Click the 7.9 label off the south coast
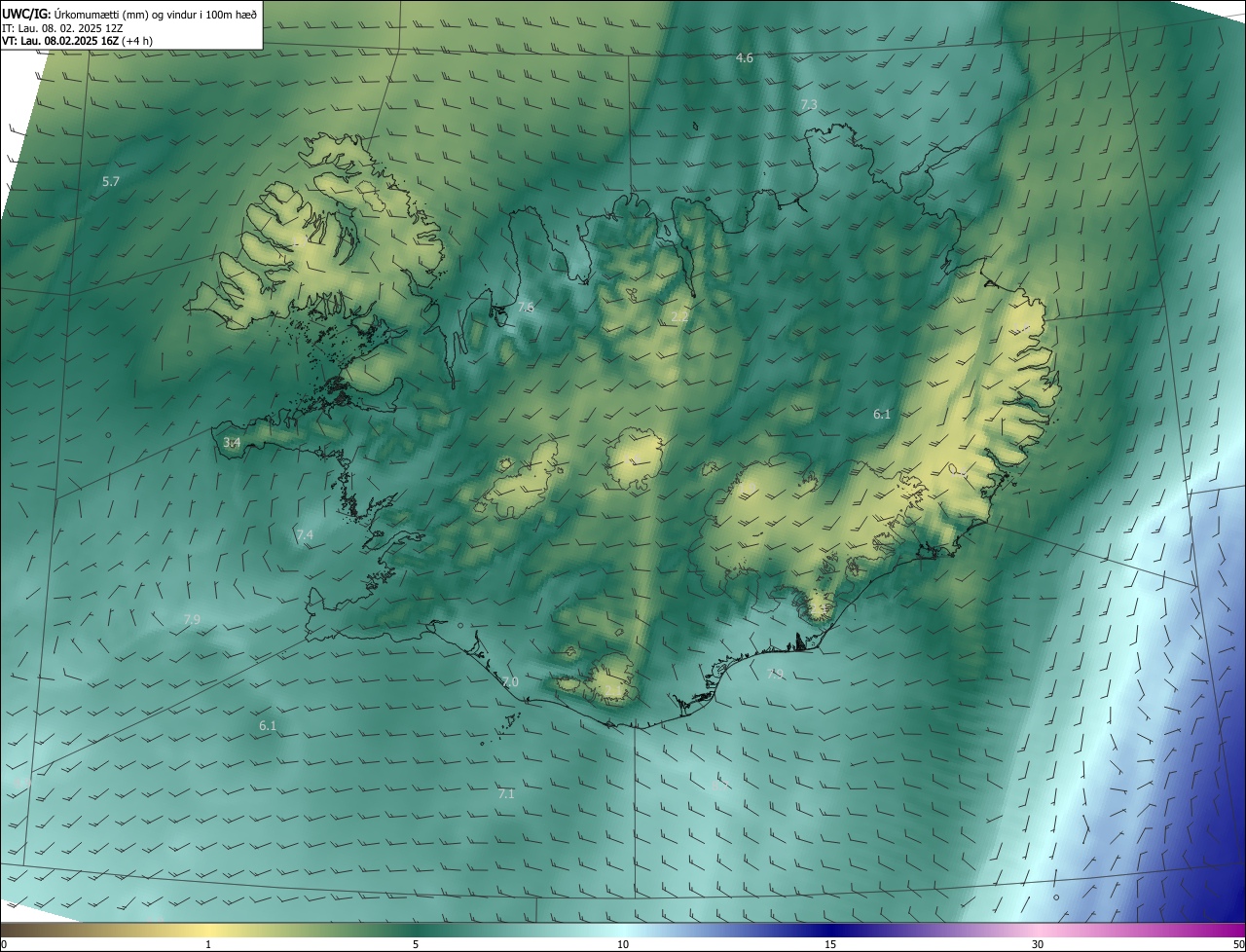The width and height of the screenshot is (1246, 952). 775,674
